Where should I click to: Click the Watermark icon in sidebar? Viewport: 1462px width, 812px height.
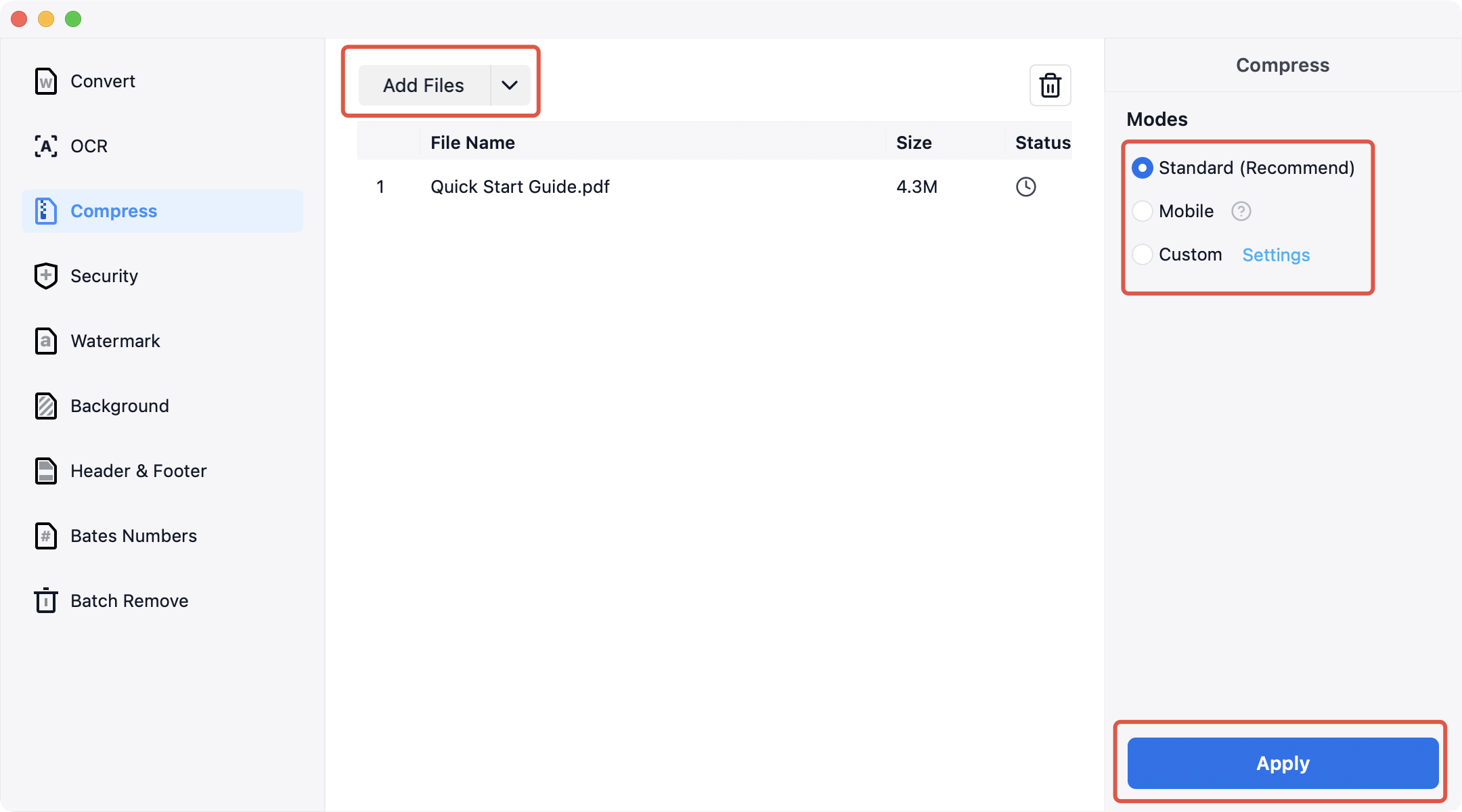pos(45,341)
